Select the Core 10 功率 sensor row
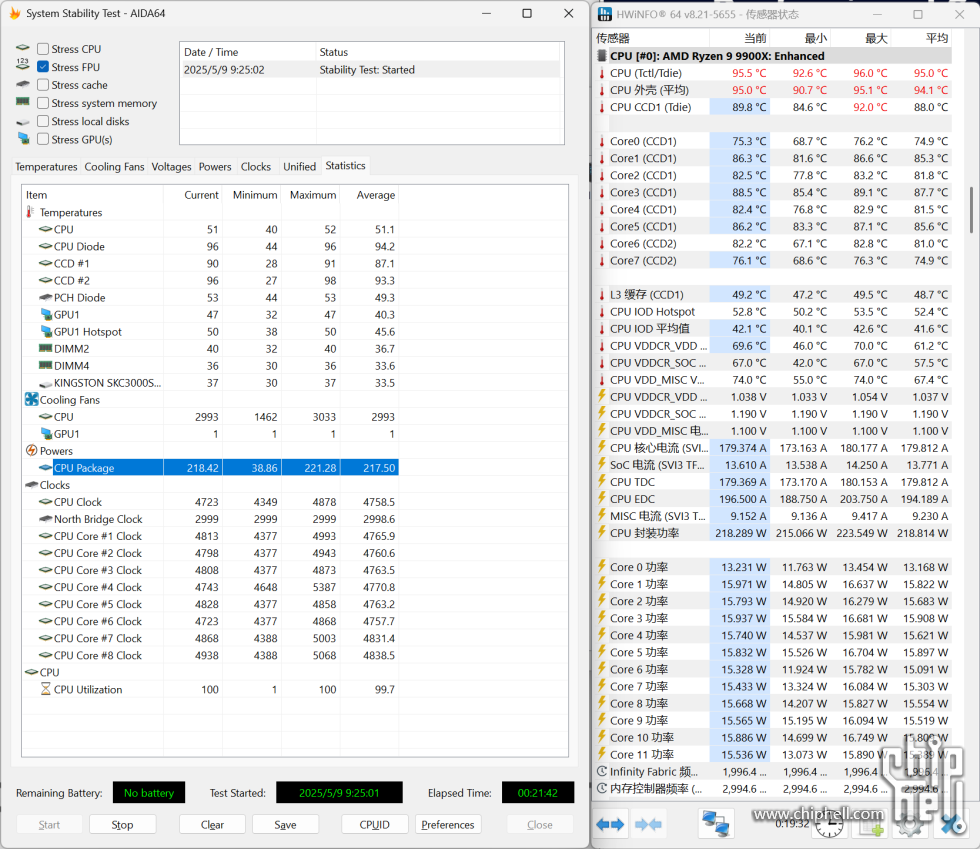 tap(773, 737)
